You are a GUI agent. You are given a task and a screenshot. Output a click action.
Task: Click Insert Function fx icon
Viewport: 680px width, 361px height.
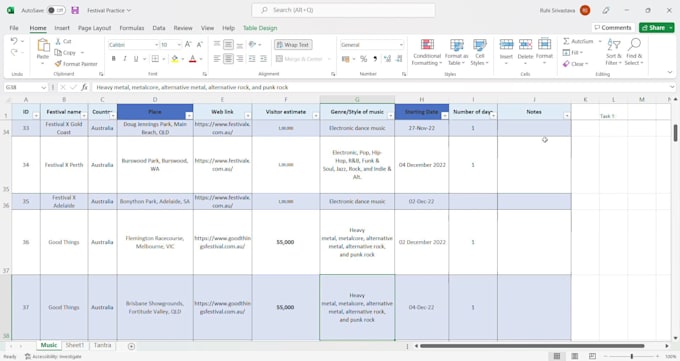pyautogui.click(x=85, y=87)
